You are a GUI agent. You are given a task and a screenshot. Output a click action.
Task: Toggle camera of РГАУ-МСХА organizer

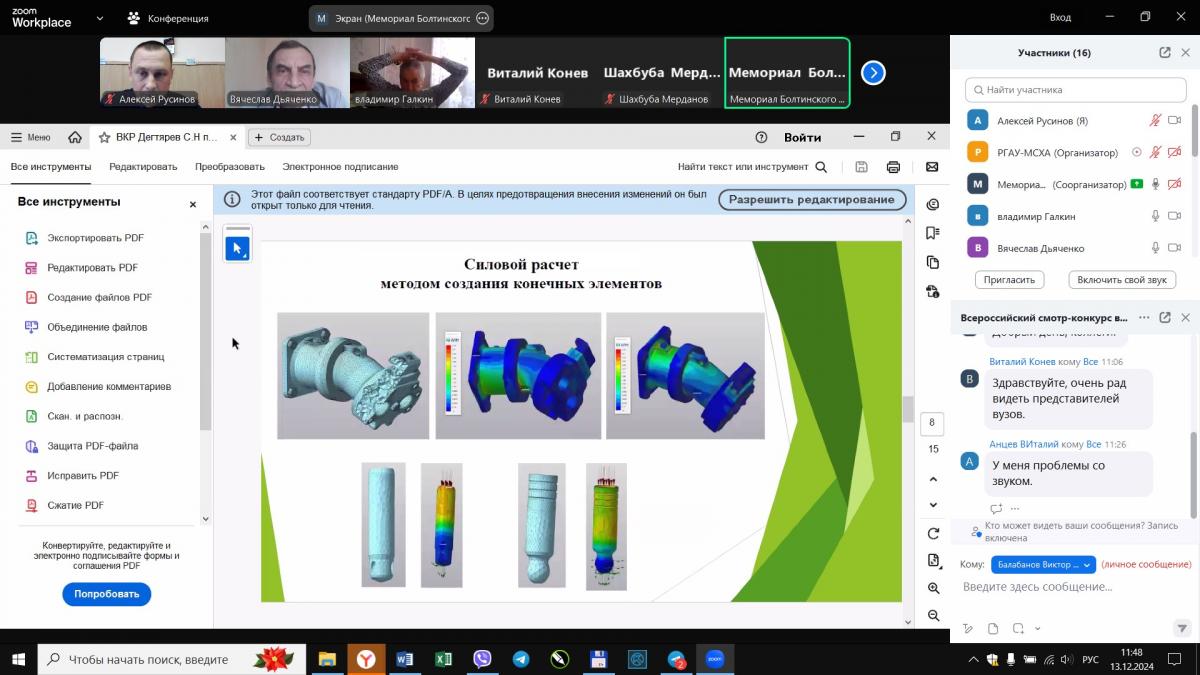click(1175, 153)
